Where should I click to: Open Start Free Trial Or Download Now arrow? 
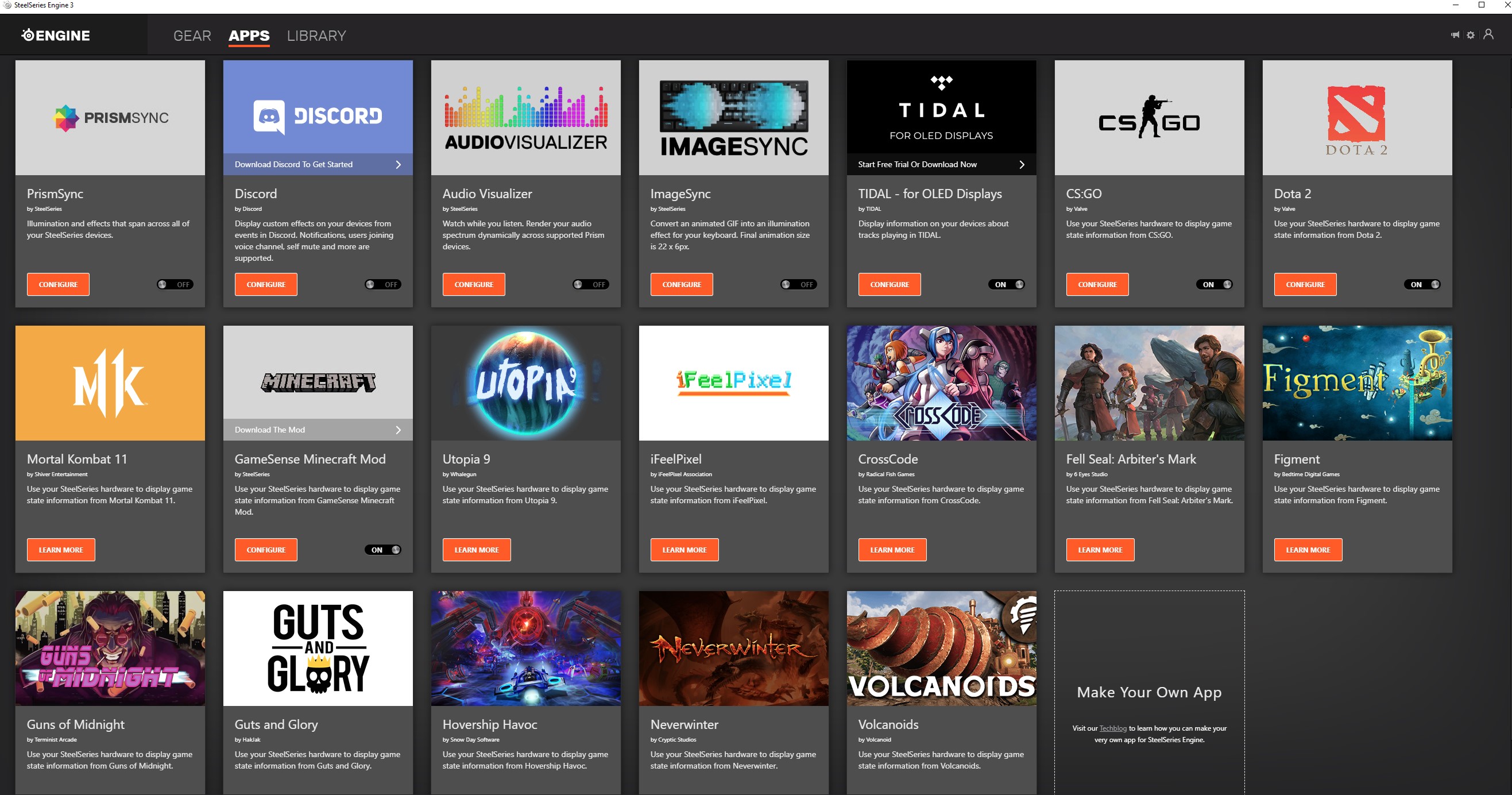pos(1022,164)
